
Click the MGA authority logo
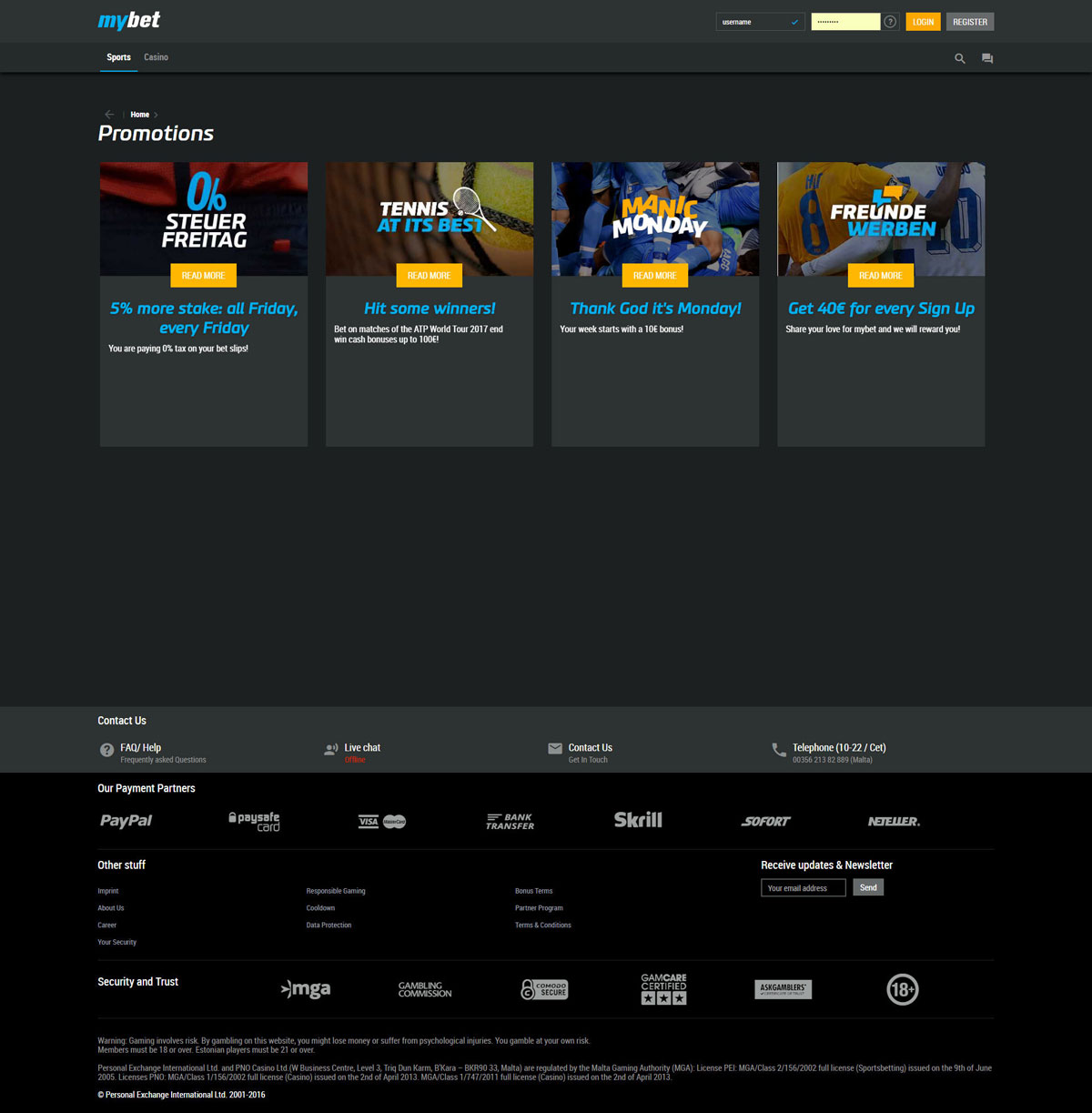point(306,989)
